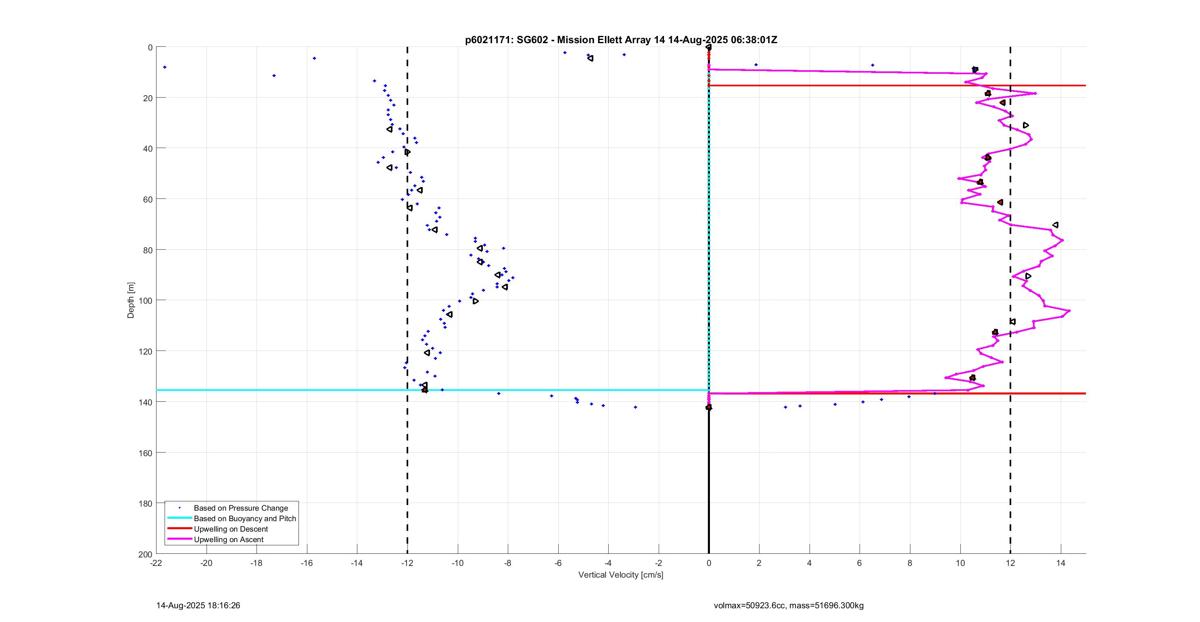Click x-axis tick label '-14'

(x=357, y=563)
